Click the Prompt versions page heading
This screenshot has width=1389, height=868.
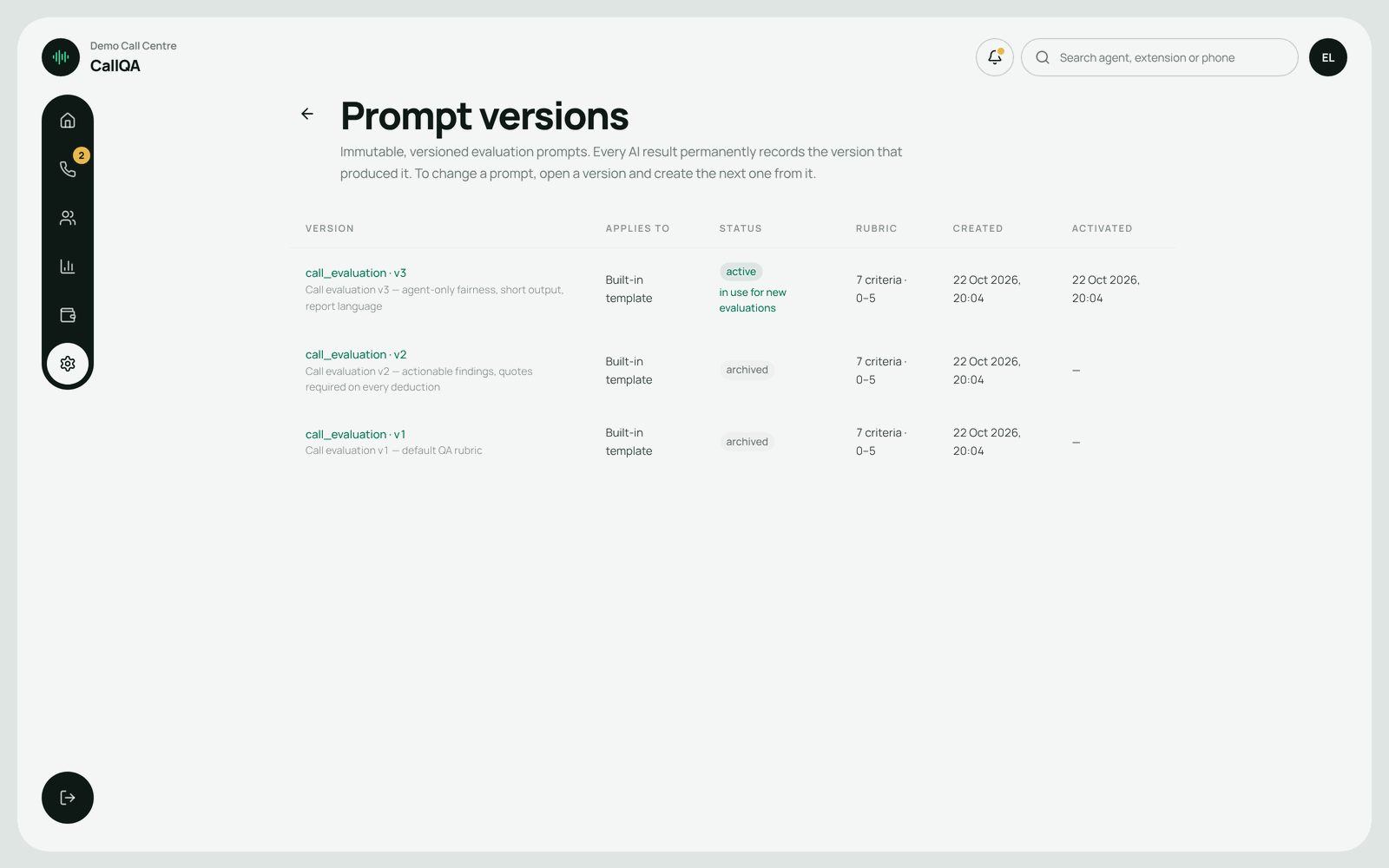[x=484, y=116]
